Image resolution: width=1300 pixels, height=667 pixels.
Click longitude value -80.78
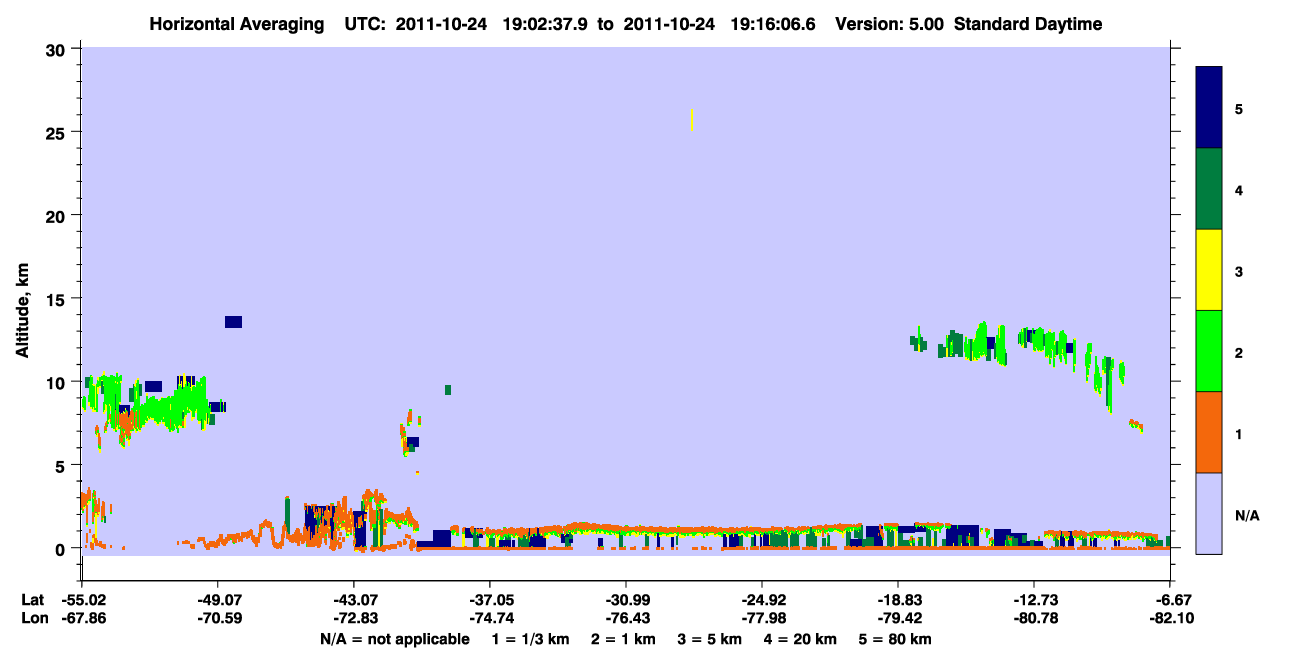pos(1034,618)
